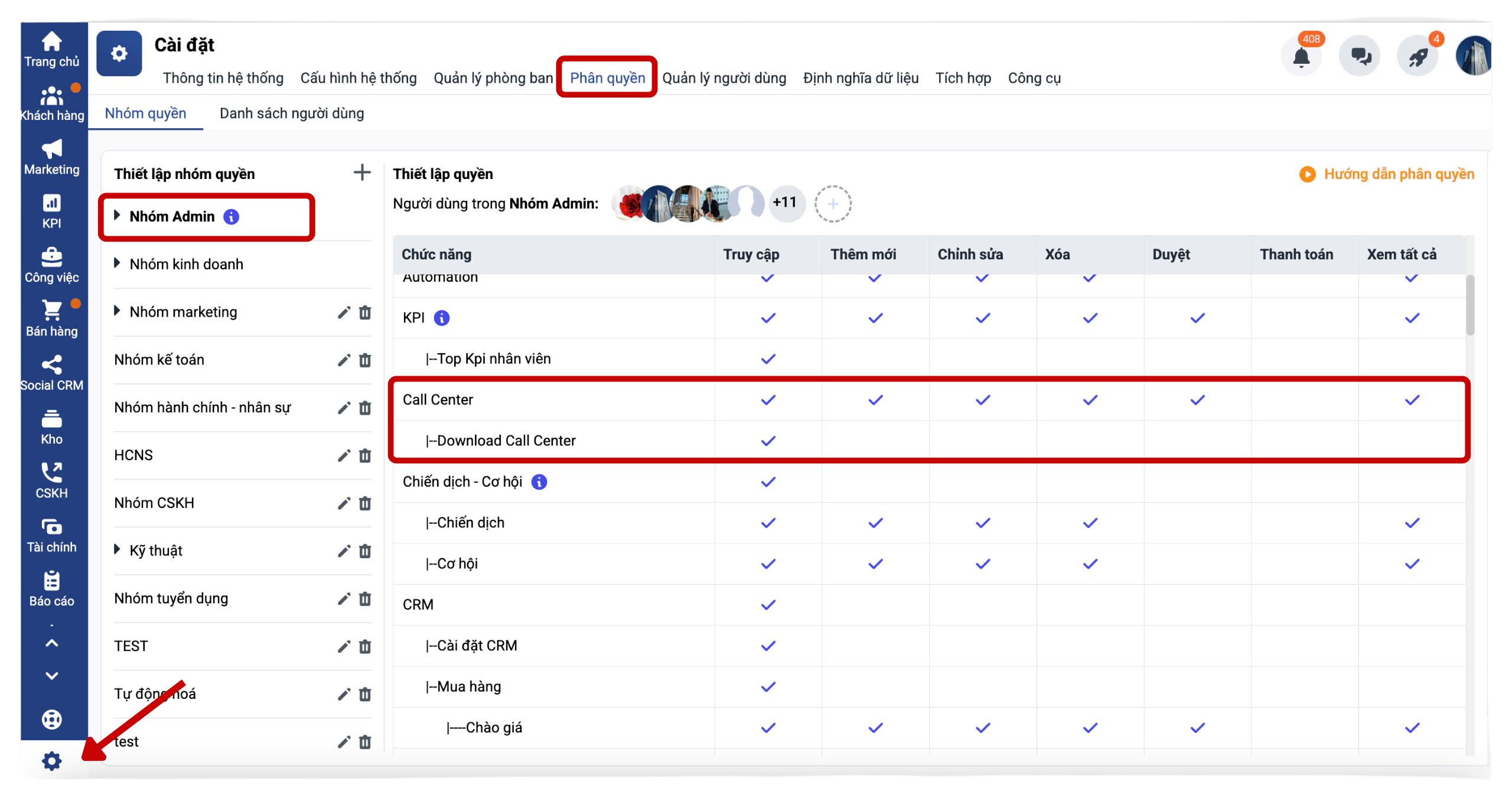Toggle Call Center Thêm mới permission
This screenshot has height=801, width=1512.
[875, 400]
